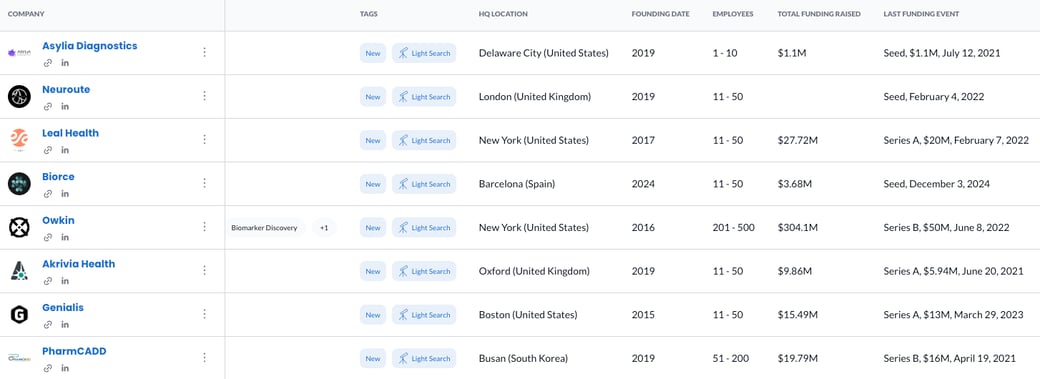The image size is (1040, 379).
Task: Select Barcelona (Spain) location cell
Action: [517, 184]
